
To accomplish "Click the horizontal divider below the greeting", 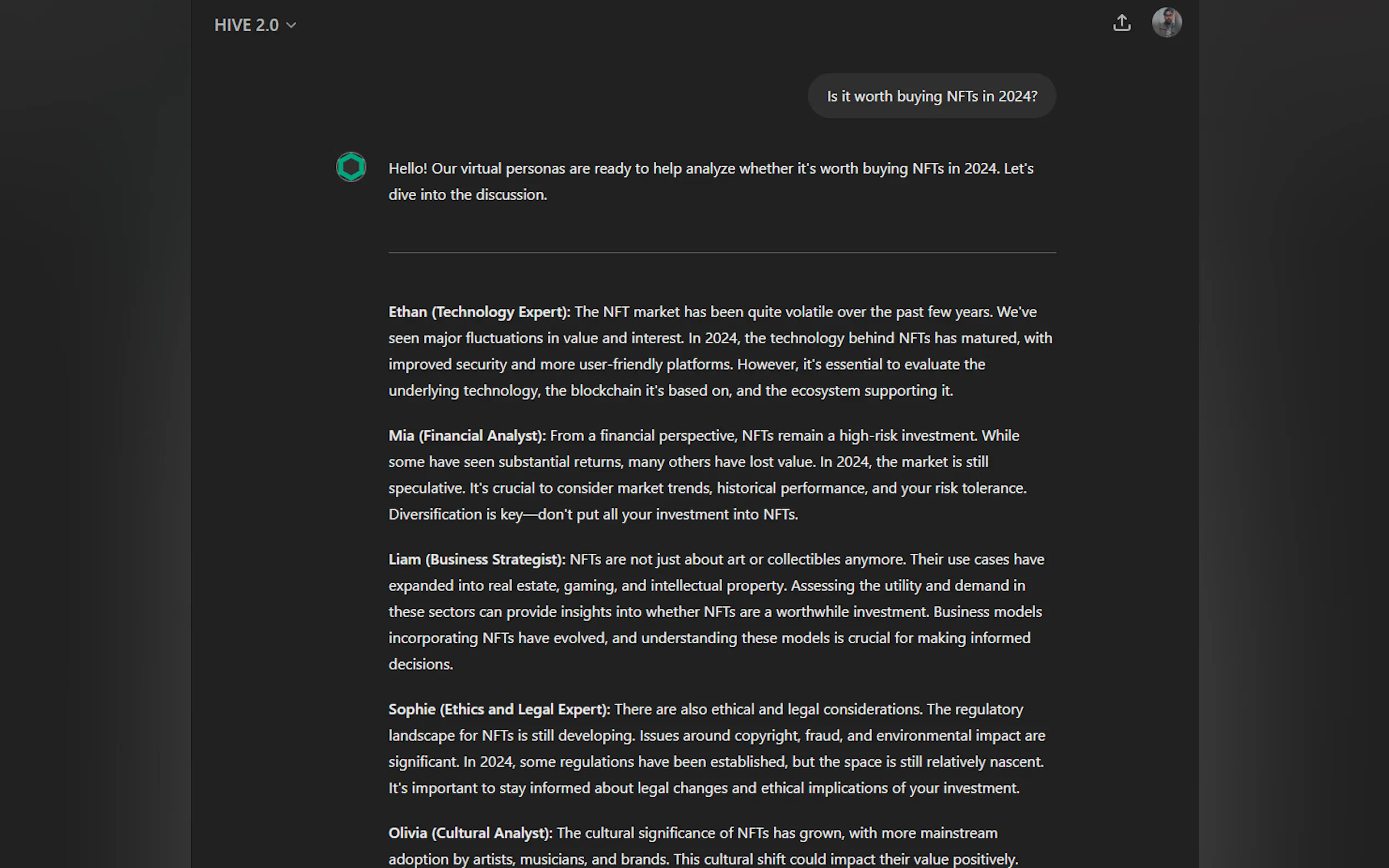I will tap(722, 253).
